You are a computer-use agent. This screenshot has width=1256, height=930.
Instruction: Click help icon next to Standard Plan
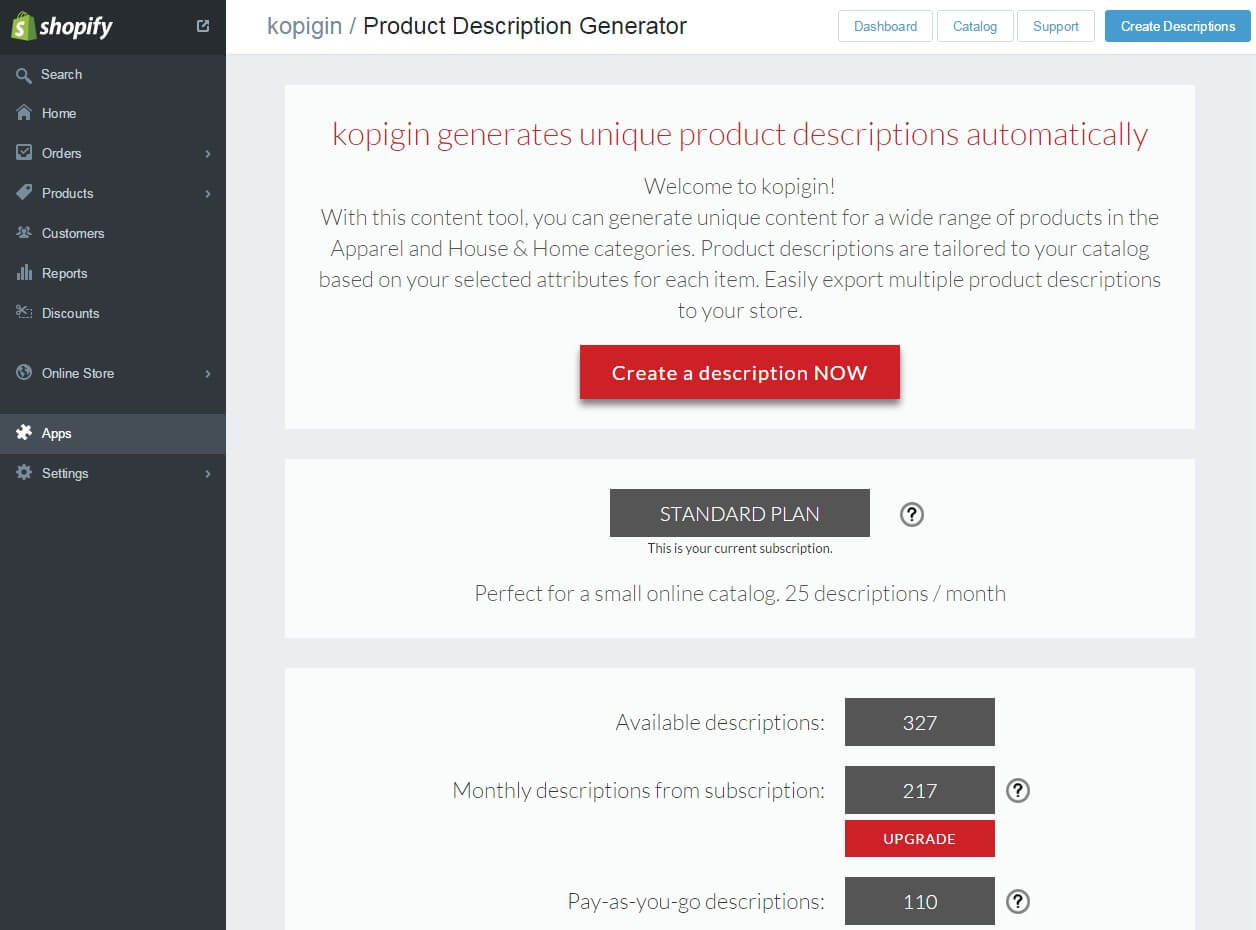point(912,514)
